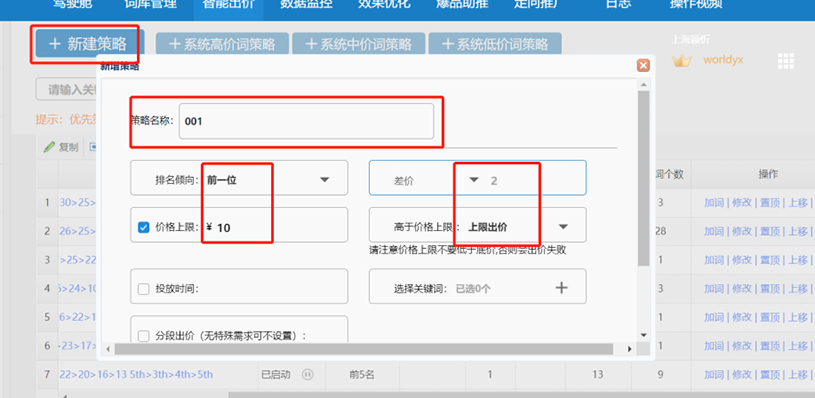Click 置顶 in row 5
This screenshot has width=815, height=398.
(769, 317)
